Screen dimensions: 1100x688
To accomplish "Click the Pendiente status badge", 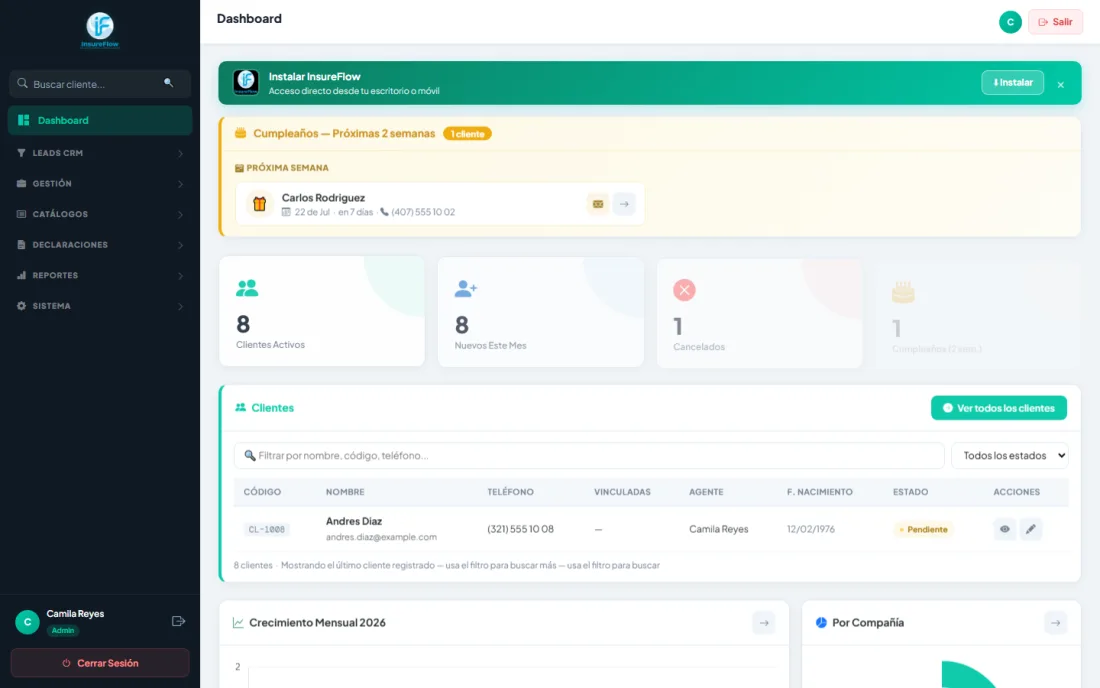I will point(923,530).
